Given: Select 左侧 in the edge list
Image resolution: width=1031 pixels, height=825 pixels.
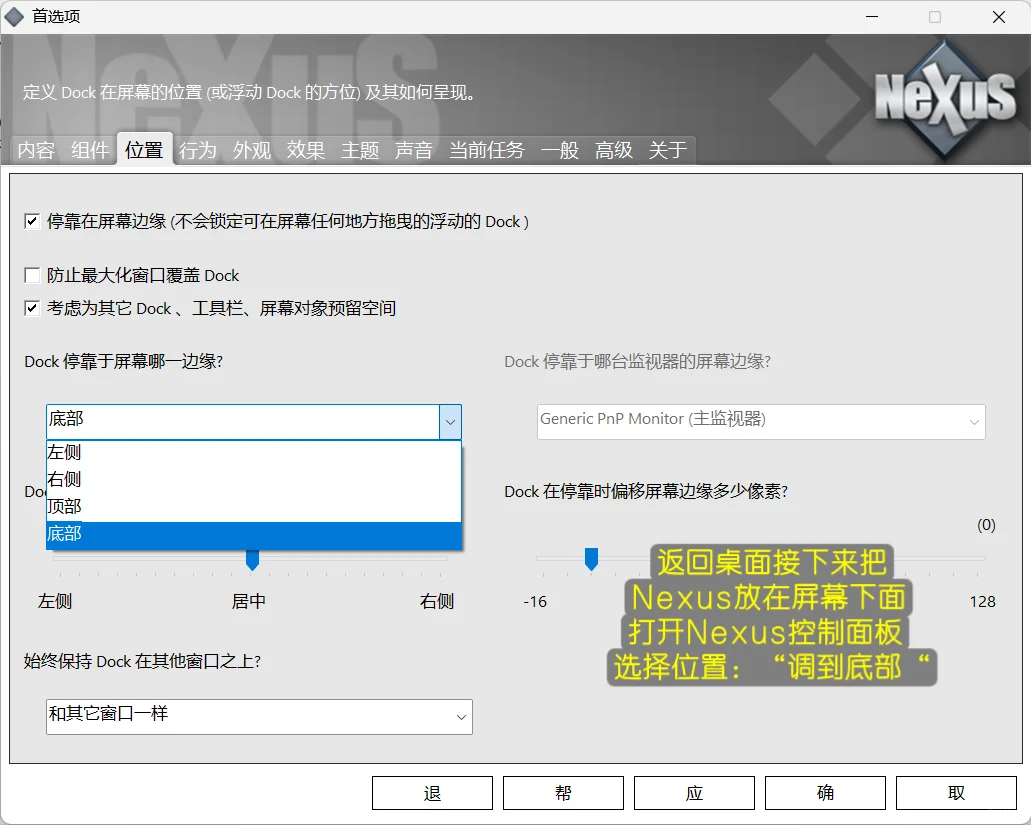Looking at the screenshot, I should (x=64, y=451).
